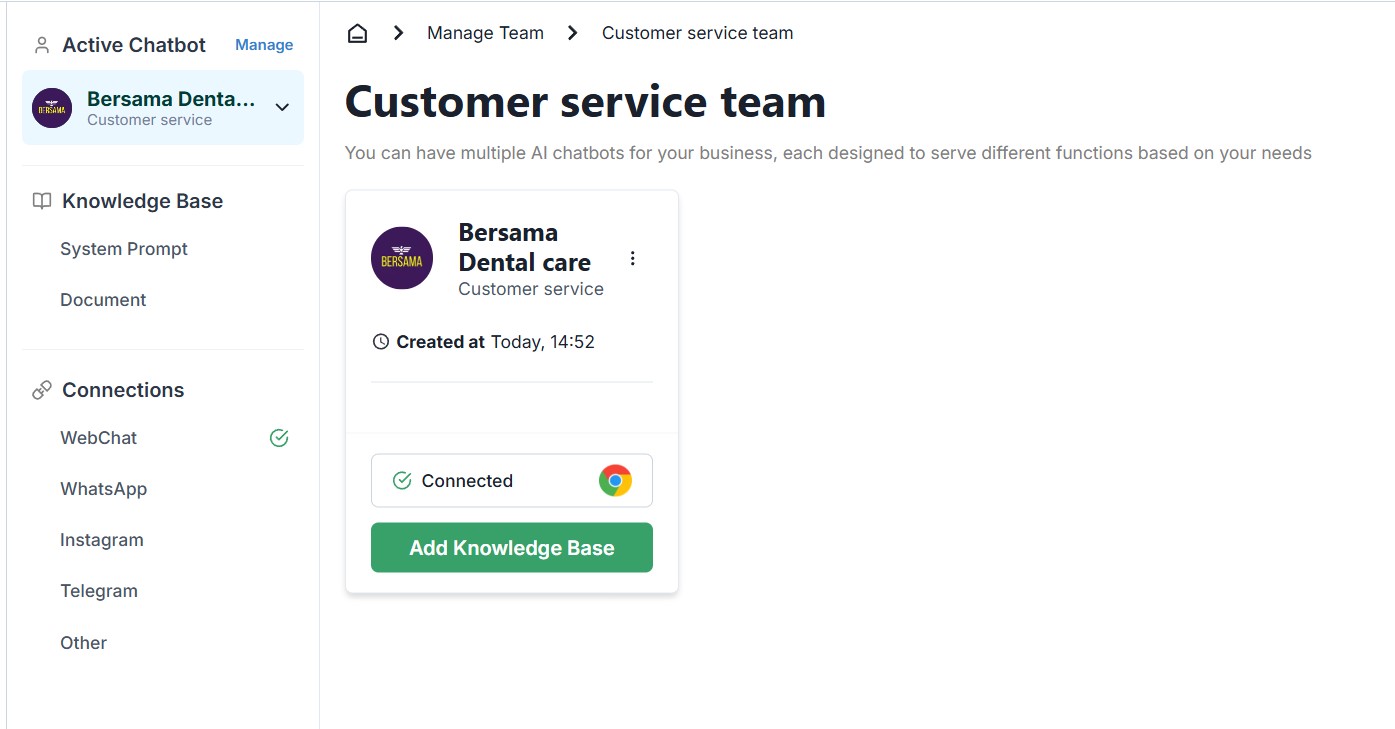Go to Manage Team breadcrumb link

pos(485,33)
